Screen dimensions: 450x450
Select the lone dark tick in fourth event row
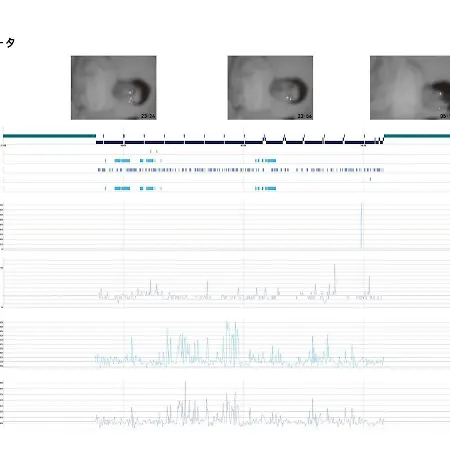370,179
